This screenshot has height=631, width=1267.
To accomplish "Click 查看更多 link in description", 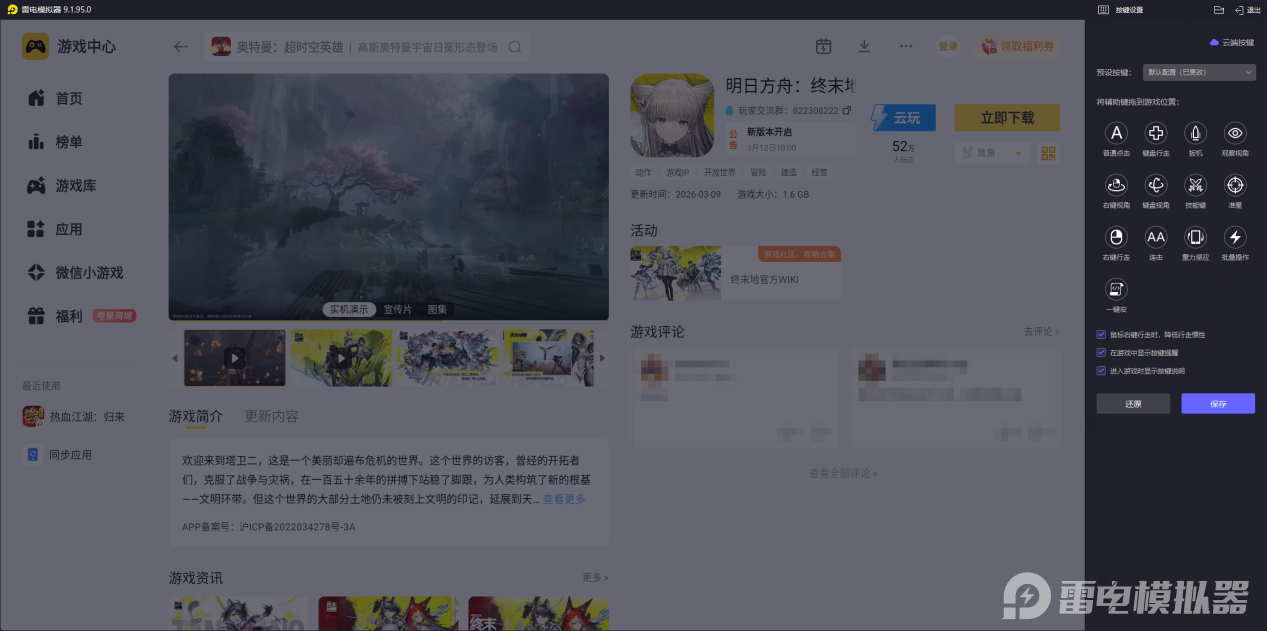I will click(564, 498).
